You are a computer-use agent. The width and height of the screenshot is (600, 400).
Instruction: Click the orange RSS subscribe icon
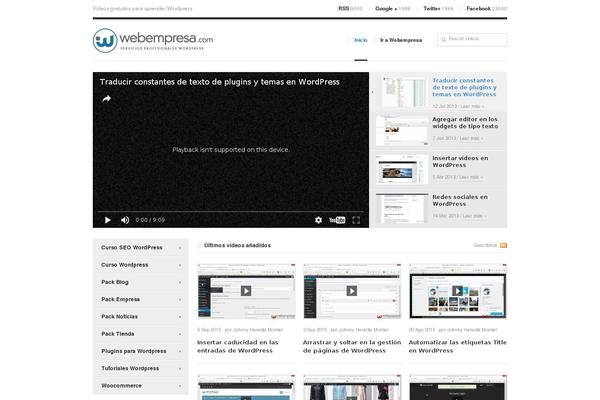(x=504, y=245)
